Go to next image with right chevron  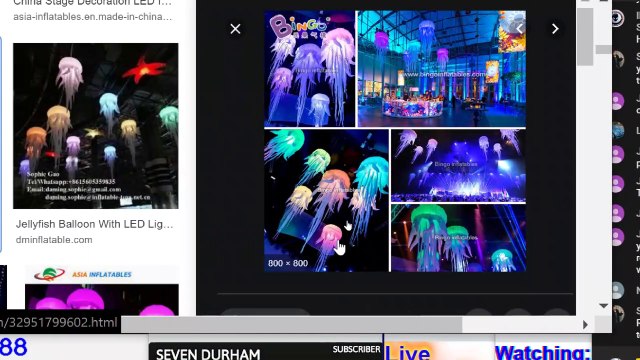555,29
